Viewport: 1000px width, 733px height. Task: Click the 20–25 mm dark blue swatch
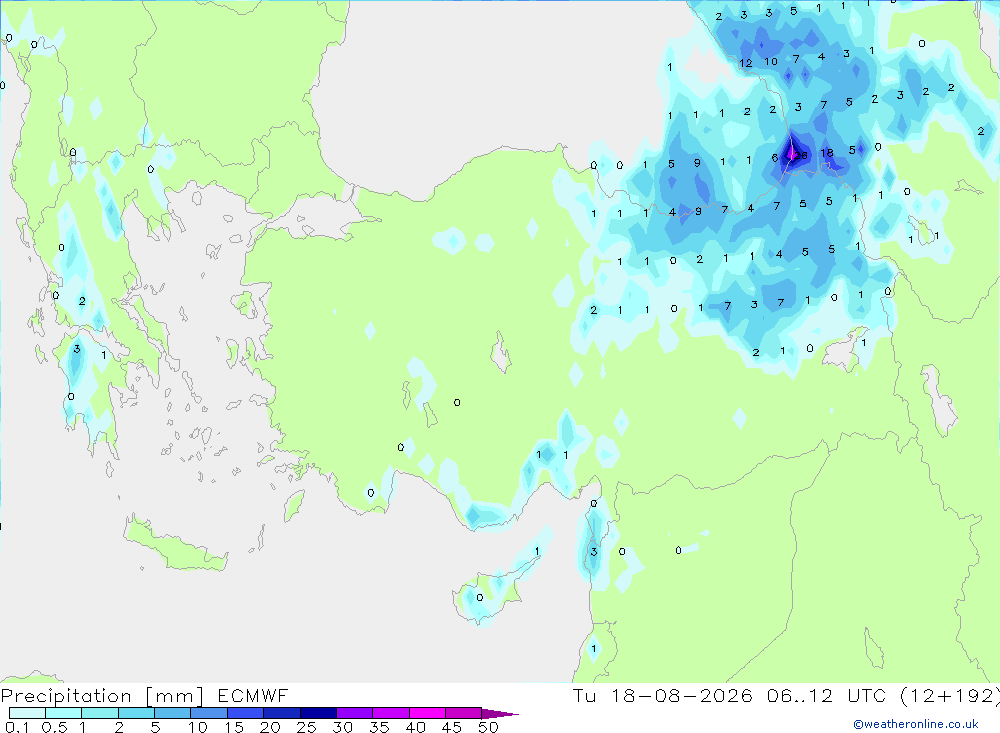282,713
